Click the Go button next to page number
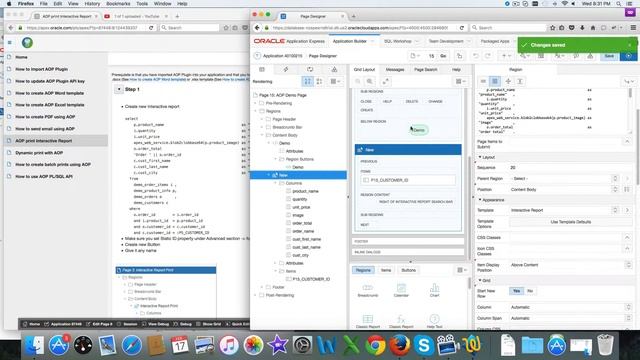This screenshot has height=360, width=640. pyautogui.click(x=443, y=56)
